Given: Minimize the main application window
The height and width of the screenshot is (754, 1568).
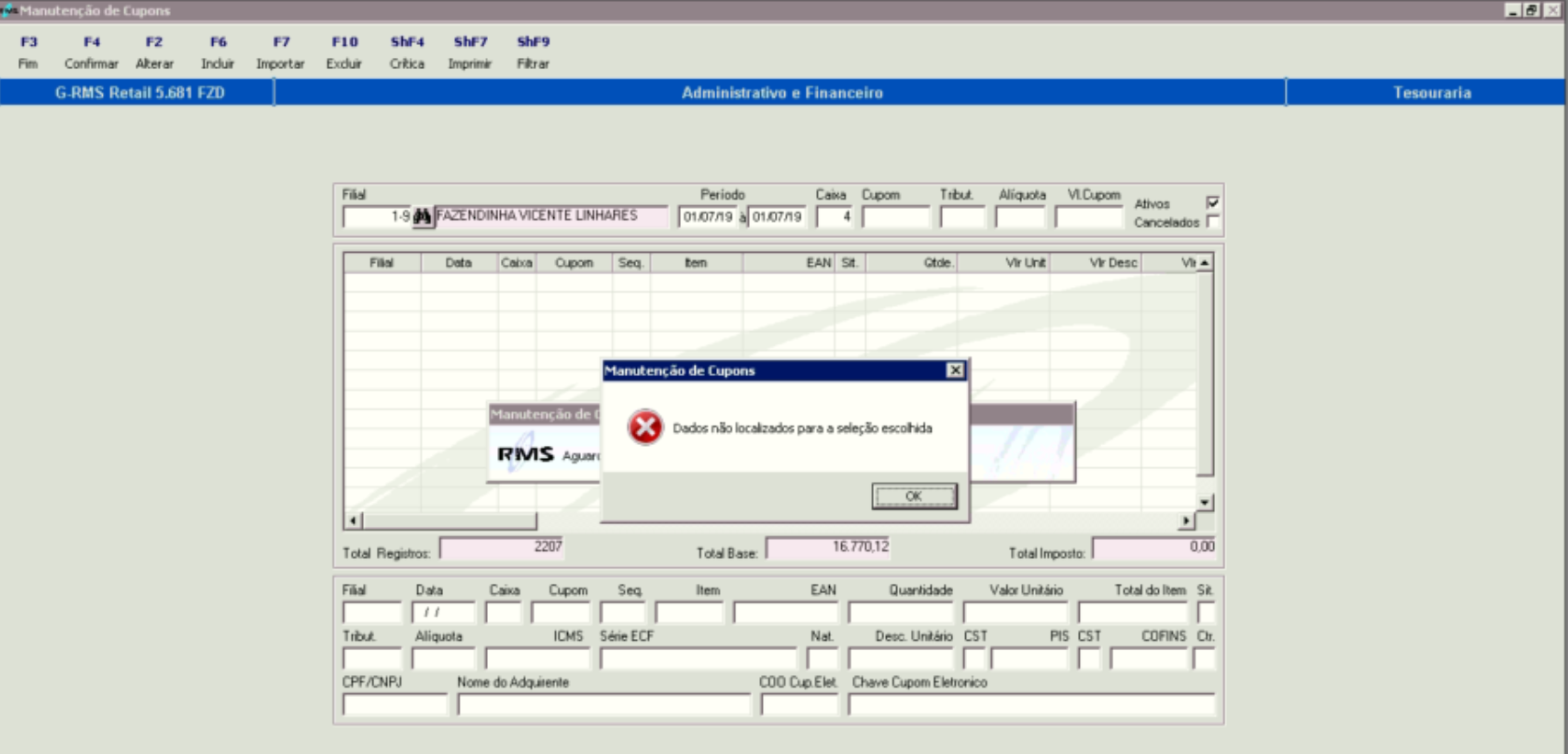Looking at the screenshot, I should 1514,10.
